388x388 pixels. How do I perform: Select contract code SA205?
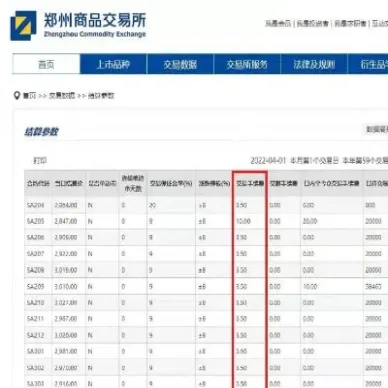pos(35,221)
